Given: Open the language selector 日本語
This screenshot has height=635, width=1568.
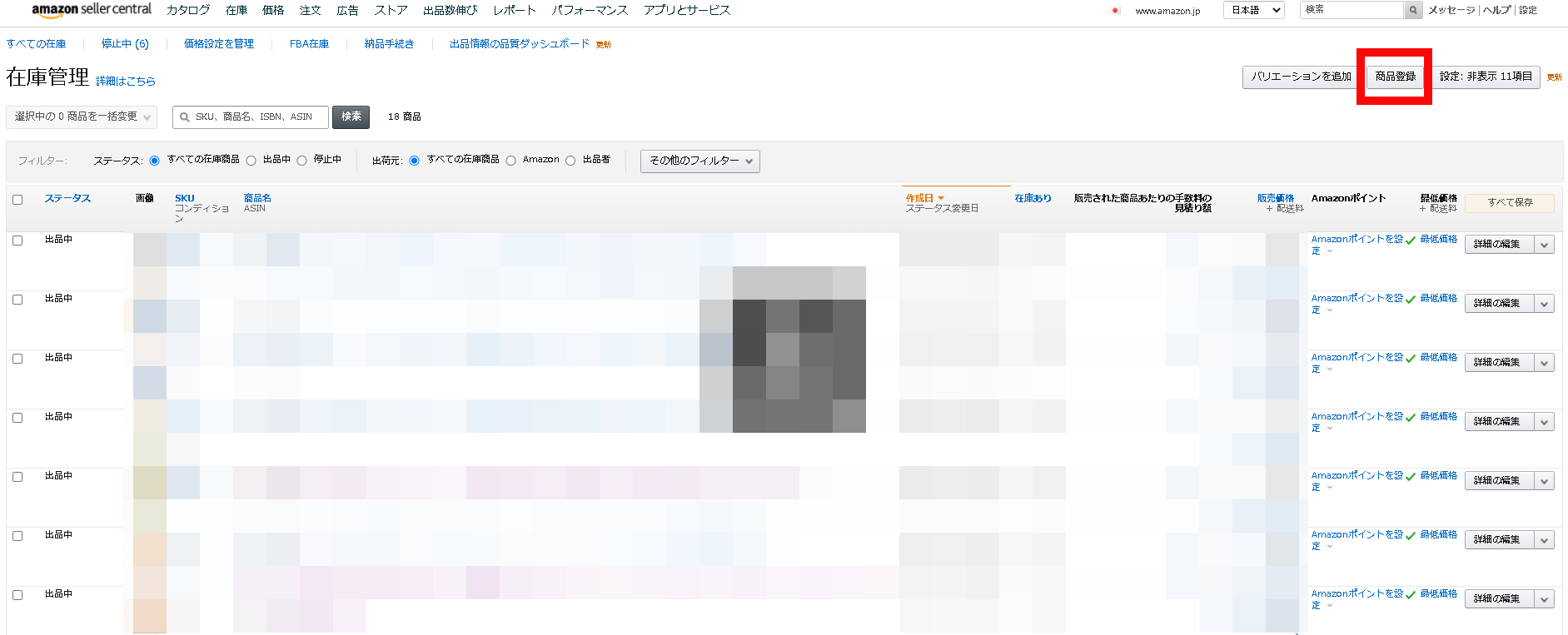Looking at the screenshot, I should tap(1254, 10).
